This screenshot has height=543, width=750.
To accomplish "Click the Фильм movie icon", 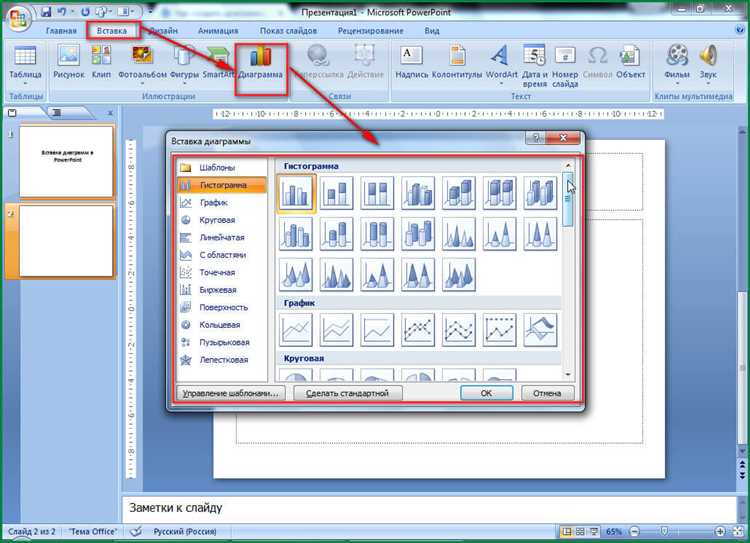I will (x=677, y=55).
